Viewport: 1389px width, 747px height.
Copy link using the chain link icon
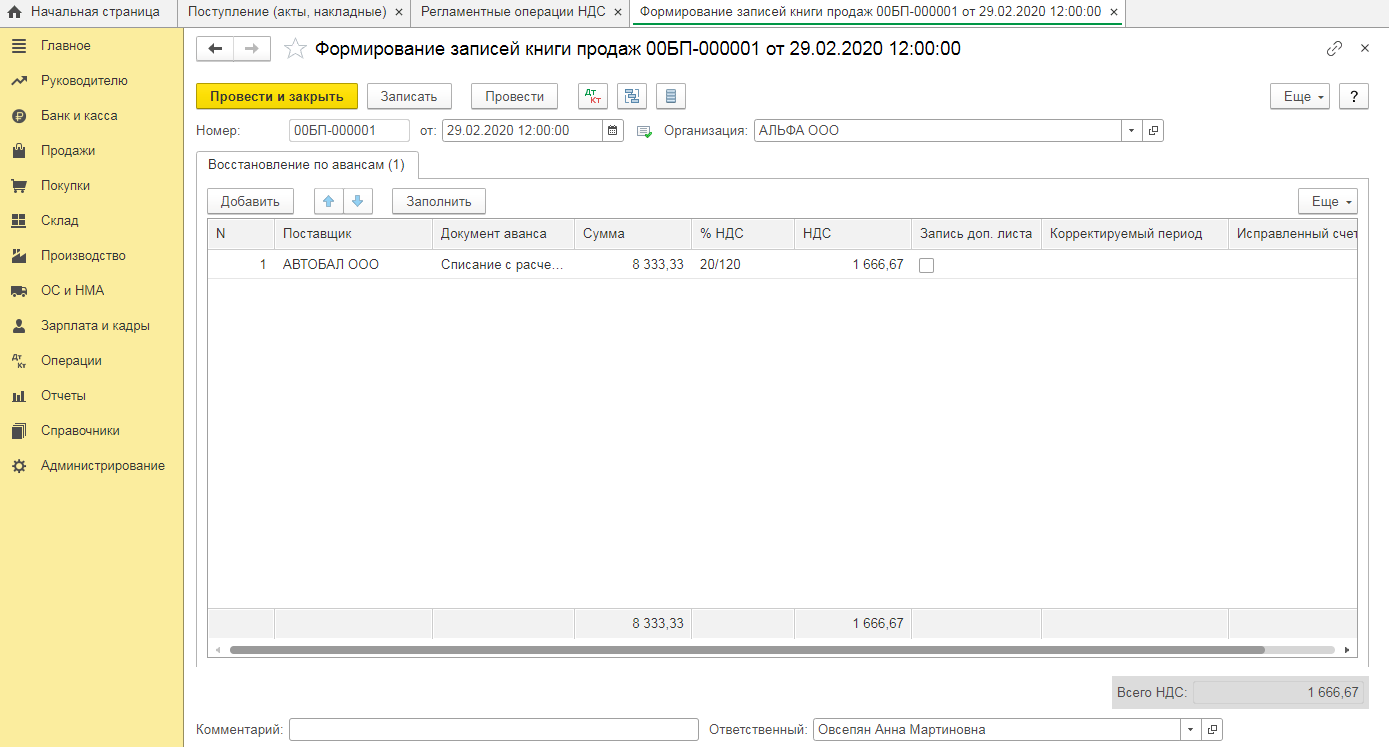pyautogui.click(x=1334, y=48)
